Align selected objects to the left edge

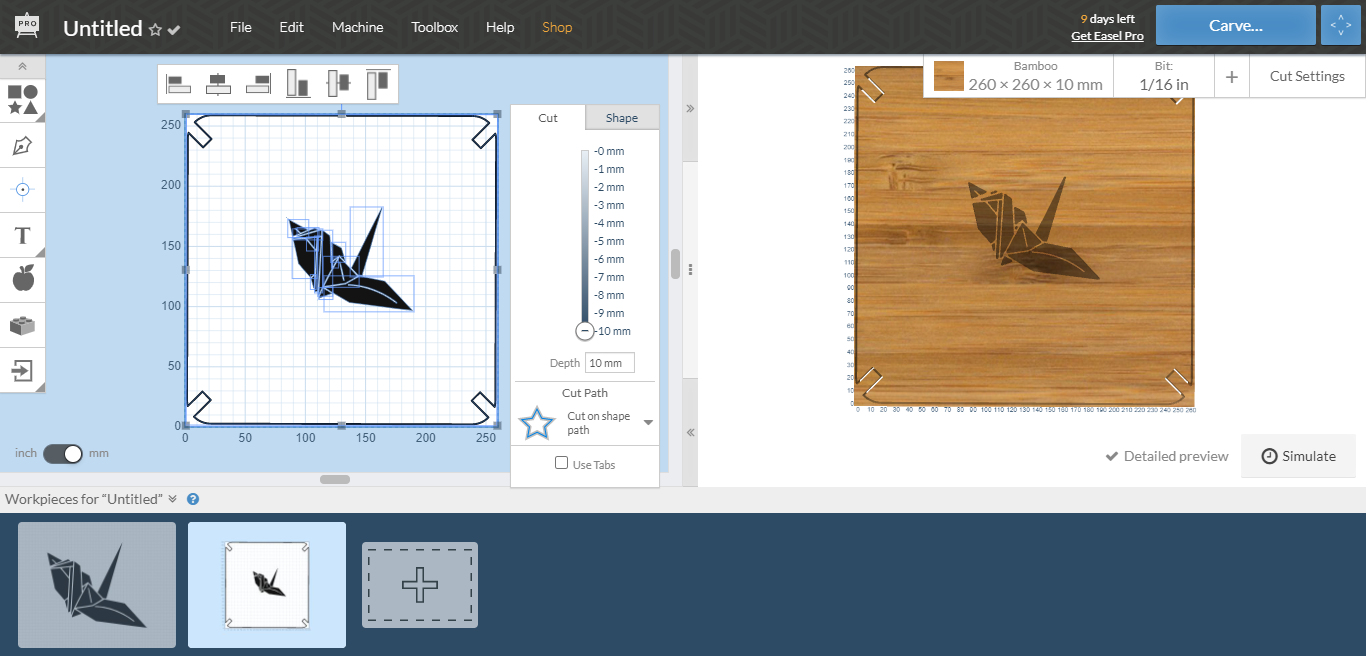click(178, 83)
